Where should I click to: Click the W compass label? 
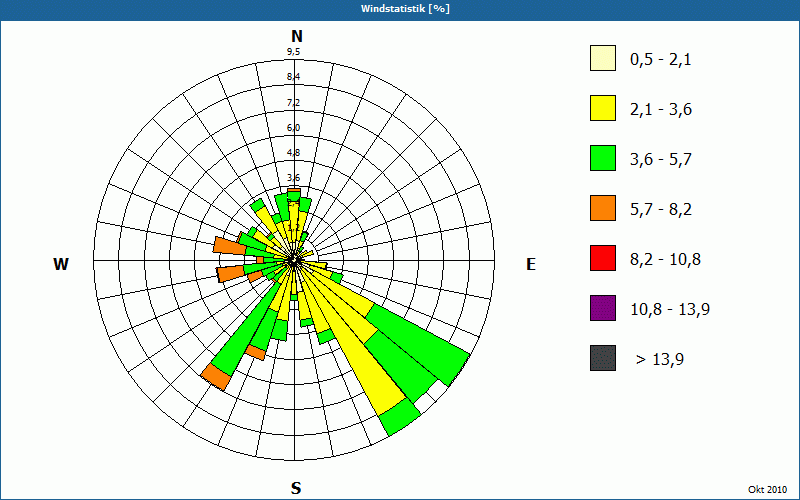pyautogui.click(x=61, y=264)
